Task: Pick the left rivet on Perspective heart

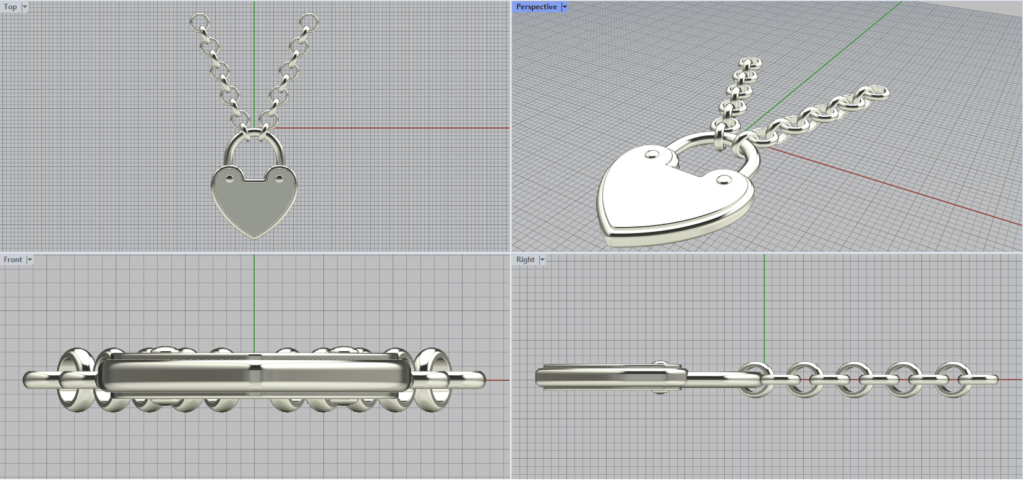Action: 651,155
